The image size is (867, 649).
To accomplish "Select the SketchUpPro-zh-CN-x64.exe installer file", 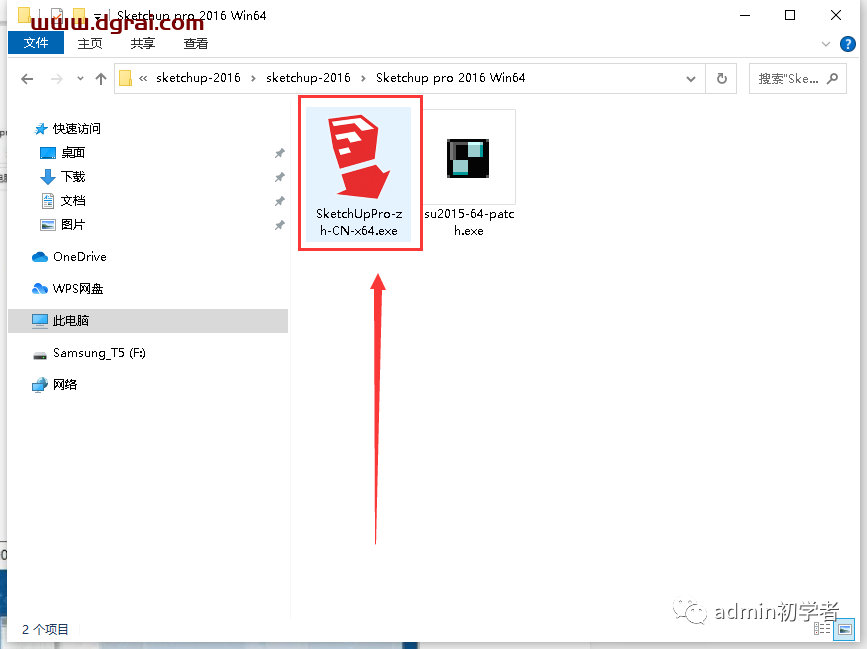I will click(x=359, y=174).
